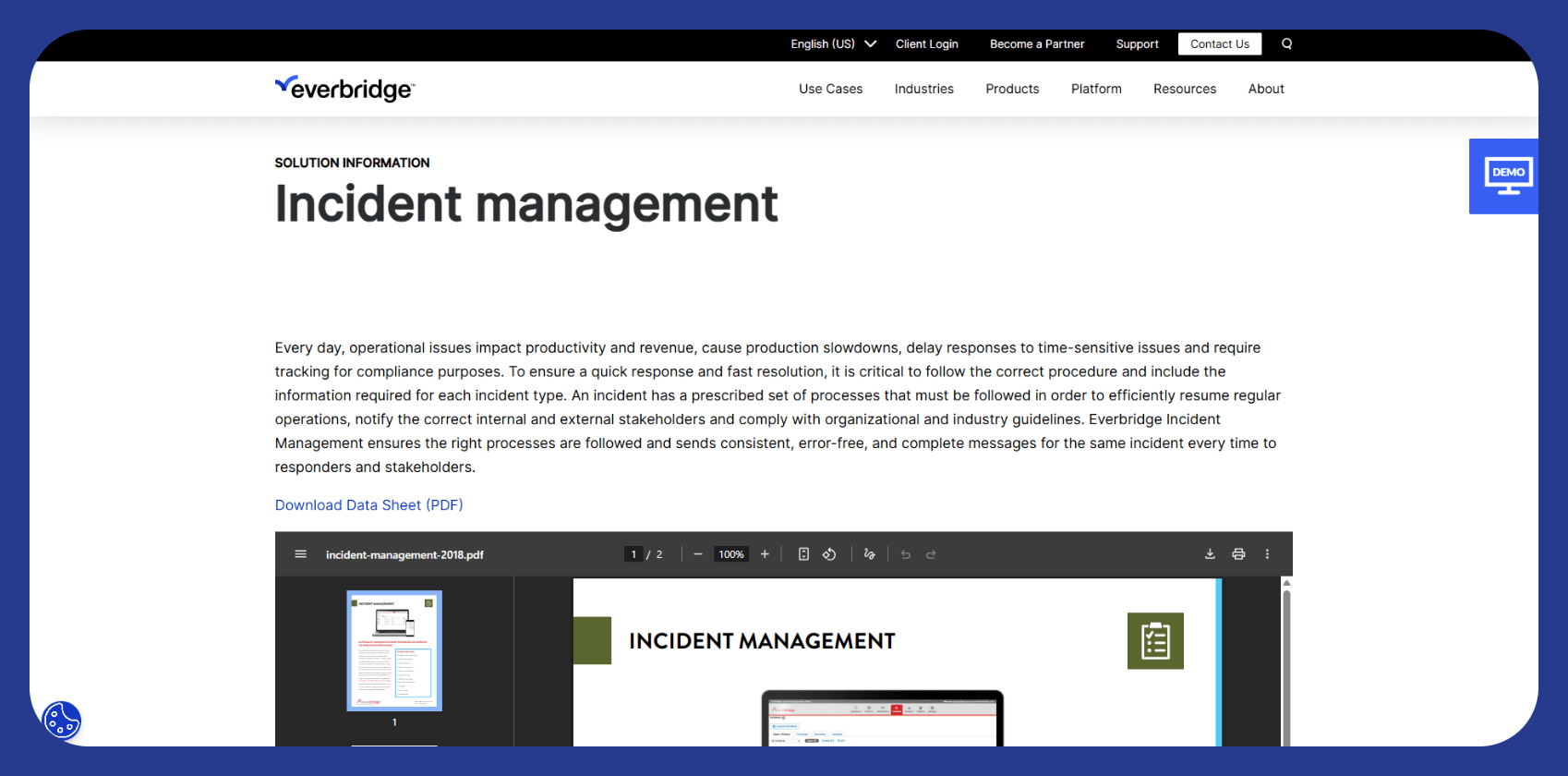Print the PDF document
The image size is (1568, 776).
[x=1238, y=554]
